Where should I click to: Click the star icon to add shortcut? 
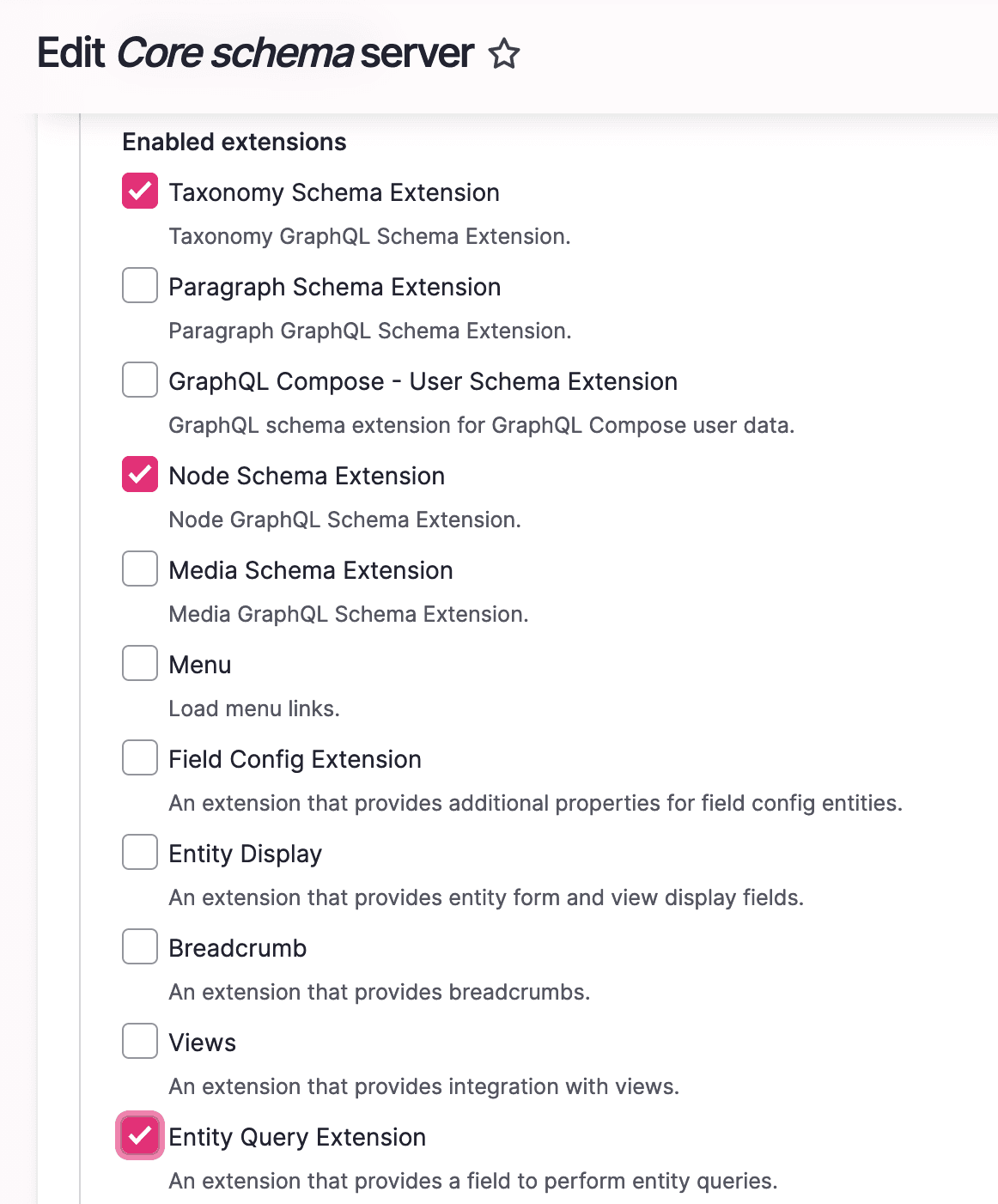[504, 54]
